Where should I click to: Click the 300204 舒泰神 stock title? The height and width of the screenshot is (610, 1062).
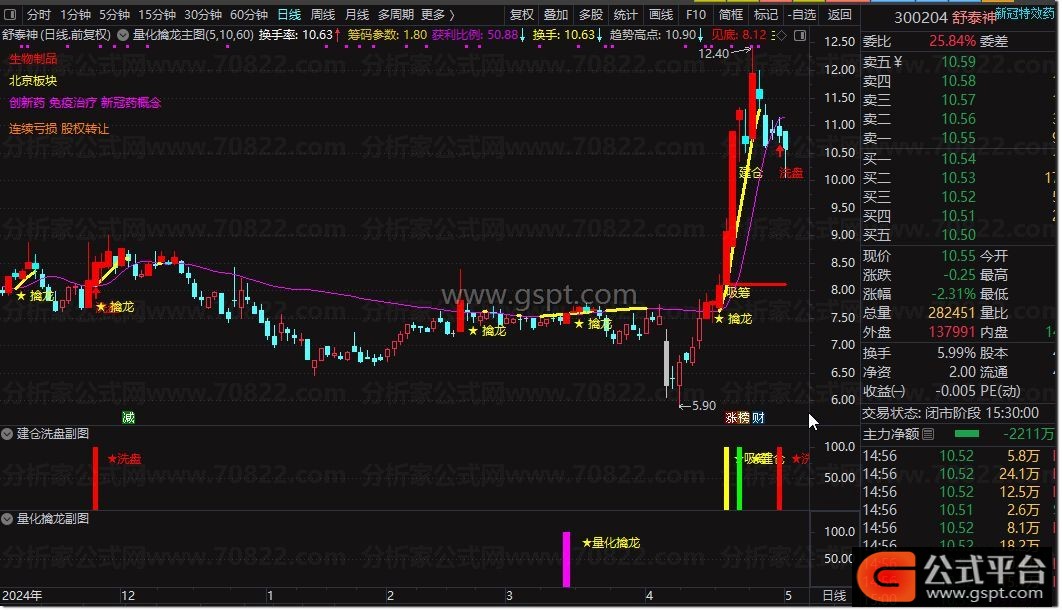[945, 18]
